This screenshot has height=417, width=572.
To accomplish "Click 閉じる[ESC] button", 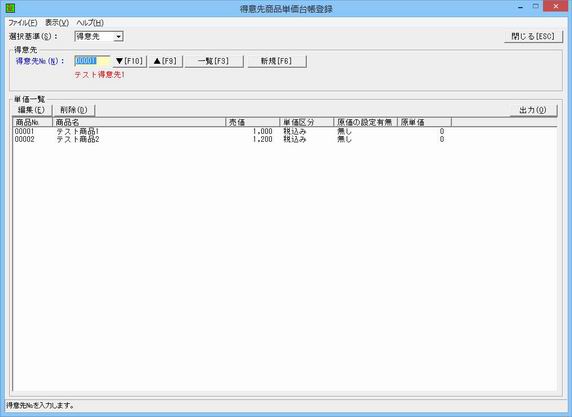I will coord(533,36).
